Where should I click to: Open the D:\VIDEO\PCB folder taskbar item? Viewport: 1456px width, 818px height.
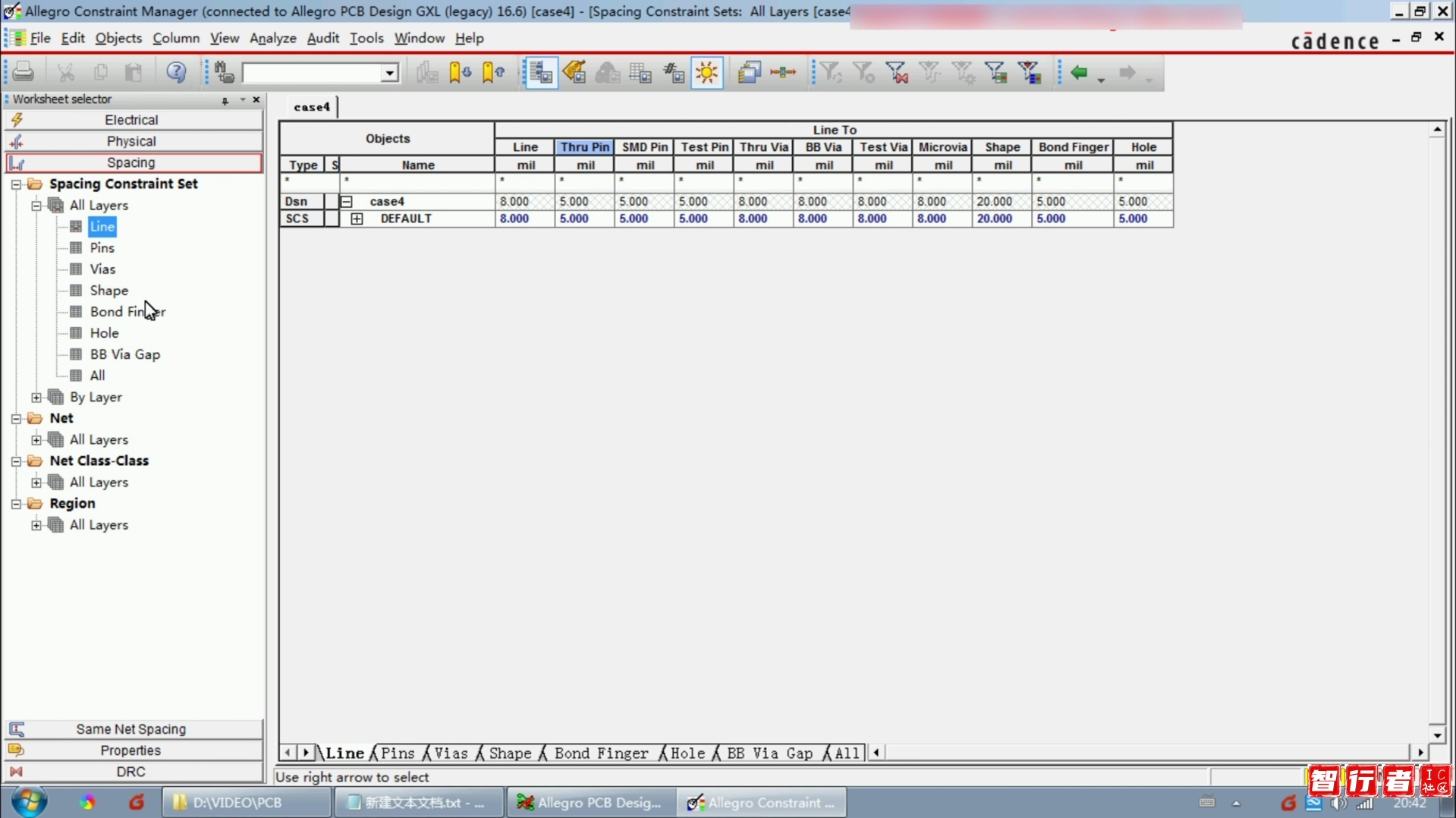247,802
